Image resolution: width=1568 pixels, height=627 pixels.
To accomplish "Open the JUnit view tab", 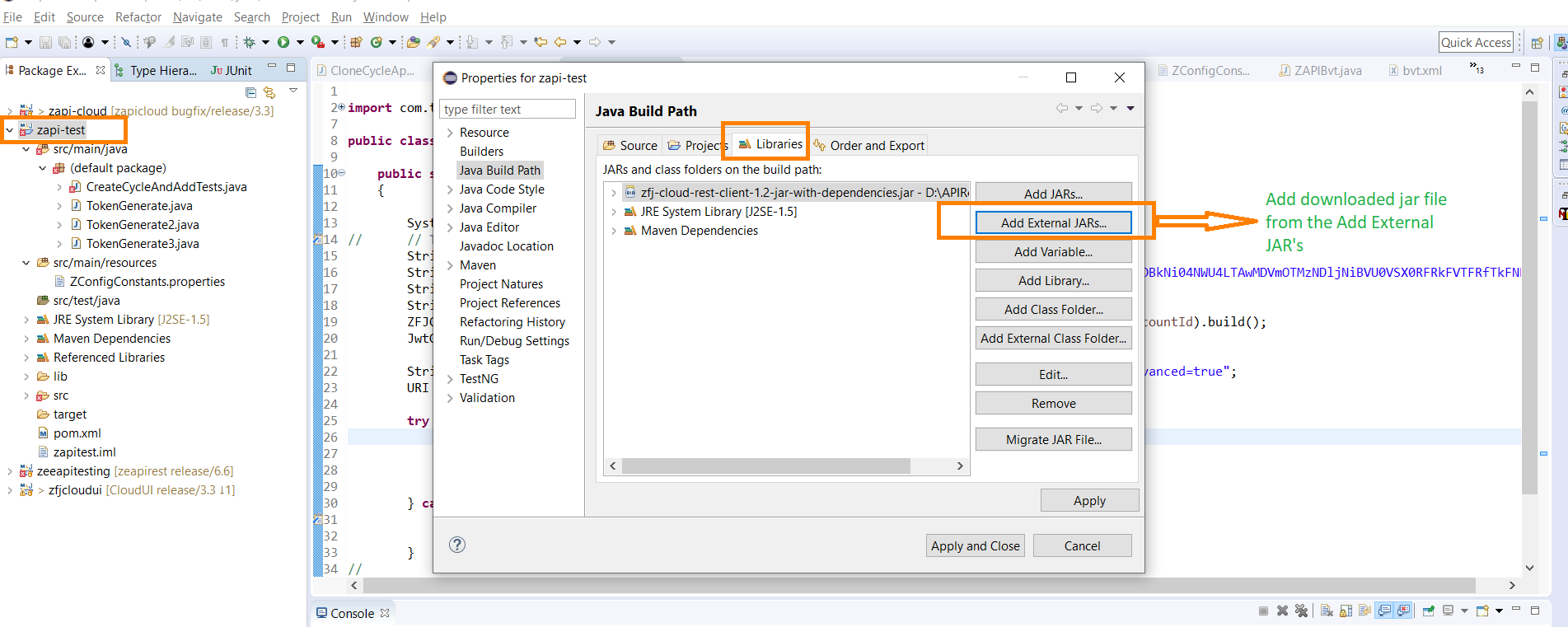I will click(232, 71).
